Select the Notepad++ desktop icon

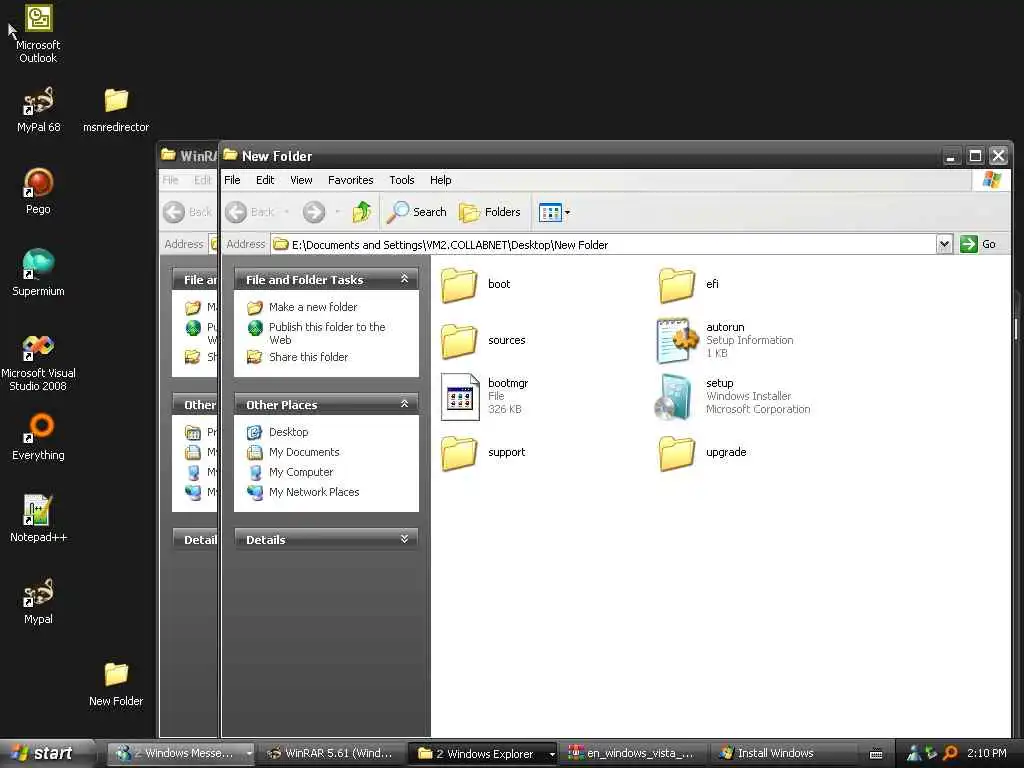point(38,519)
